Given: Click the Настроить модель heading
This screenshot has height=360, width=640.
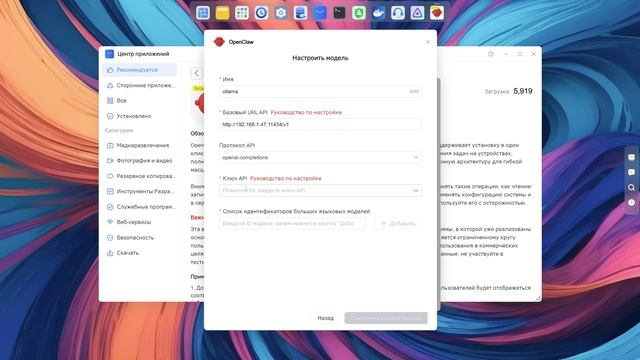Looking at the screenshot, I should (320, 58).
